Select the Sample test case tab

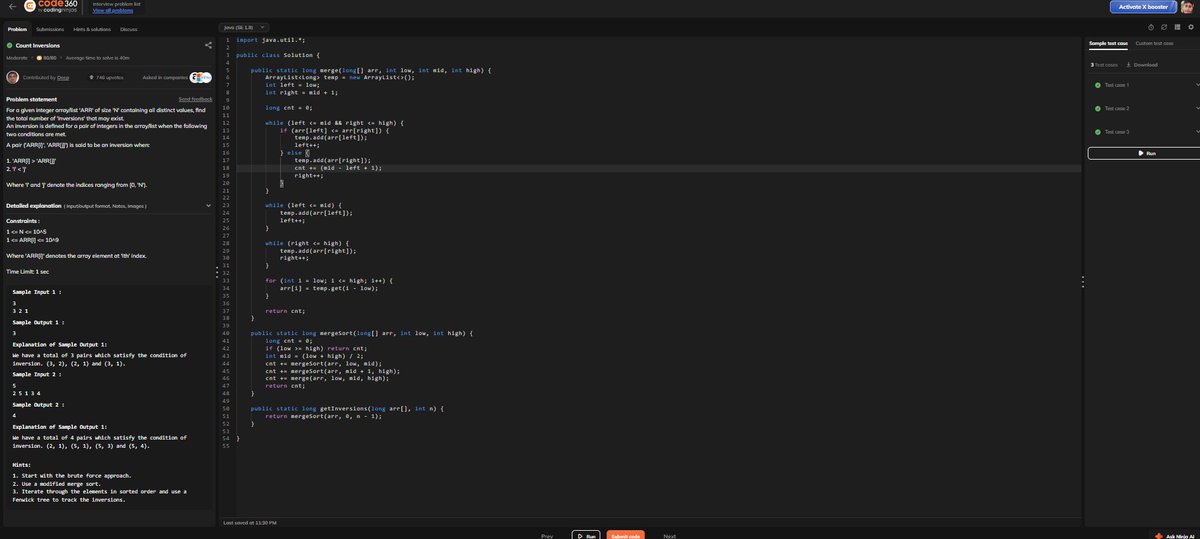(x=1108, y=43)
